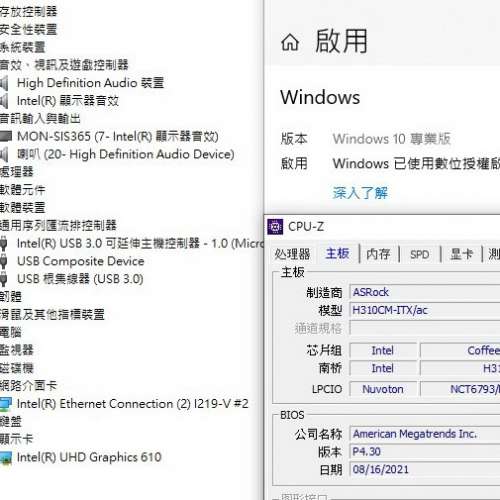
Task: Click display adapter icon of Intel(R) UHD Graphics 610
Action: (6, 458)
